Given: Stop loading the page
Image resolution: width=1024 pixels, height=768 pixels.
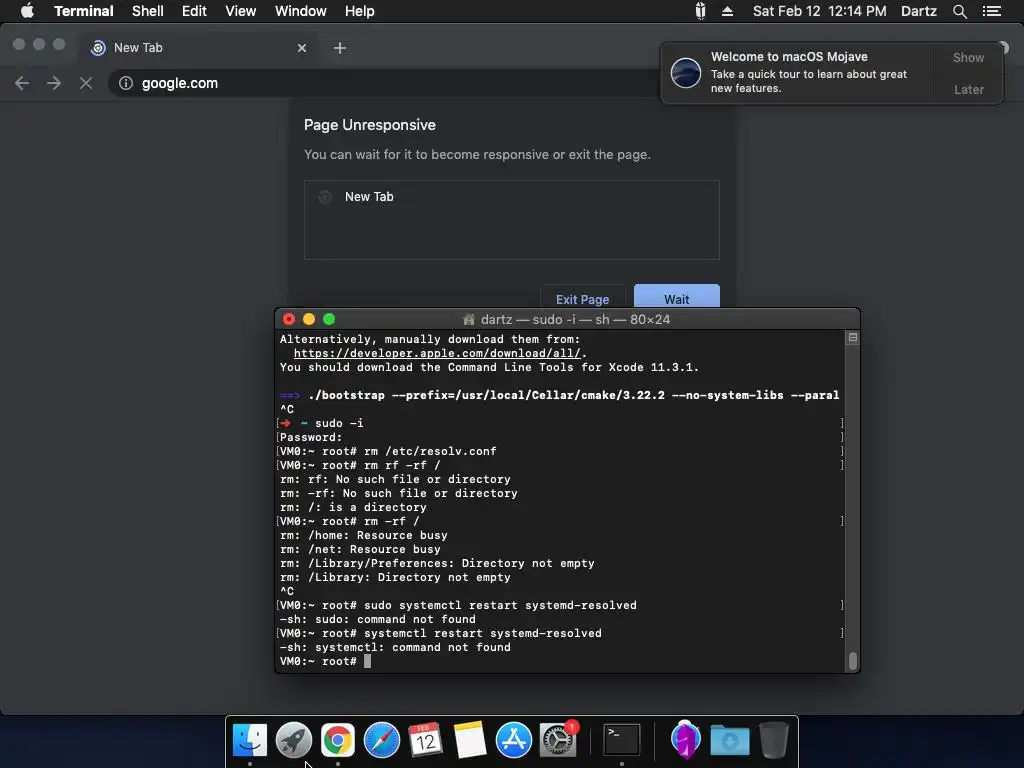Looking at the screenshot, I should [86, 83].
